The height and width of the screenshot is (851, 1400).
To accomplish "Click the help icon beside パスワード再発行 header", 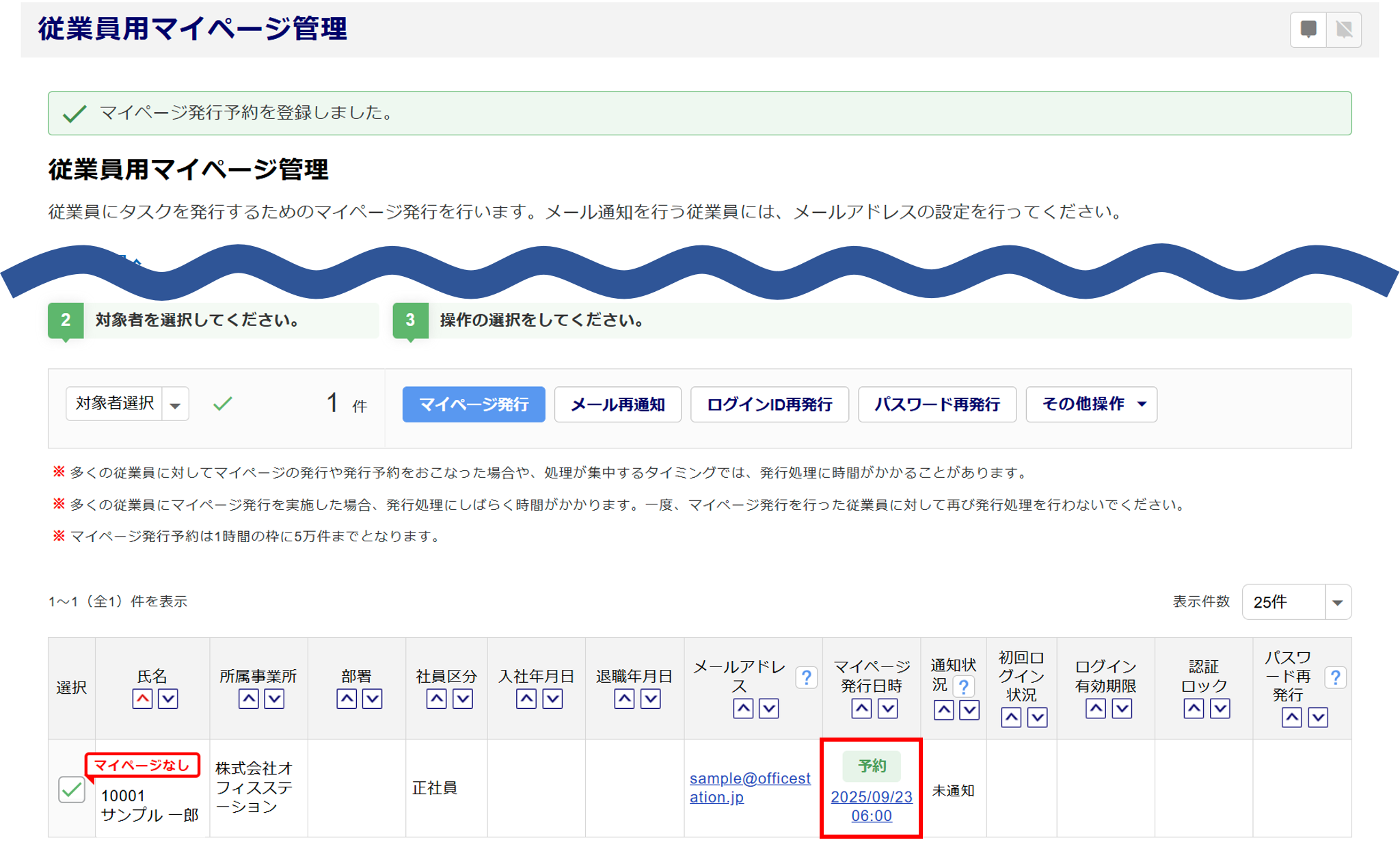I will click(x=1335, y=677).
